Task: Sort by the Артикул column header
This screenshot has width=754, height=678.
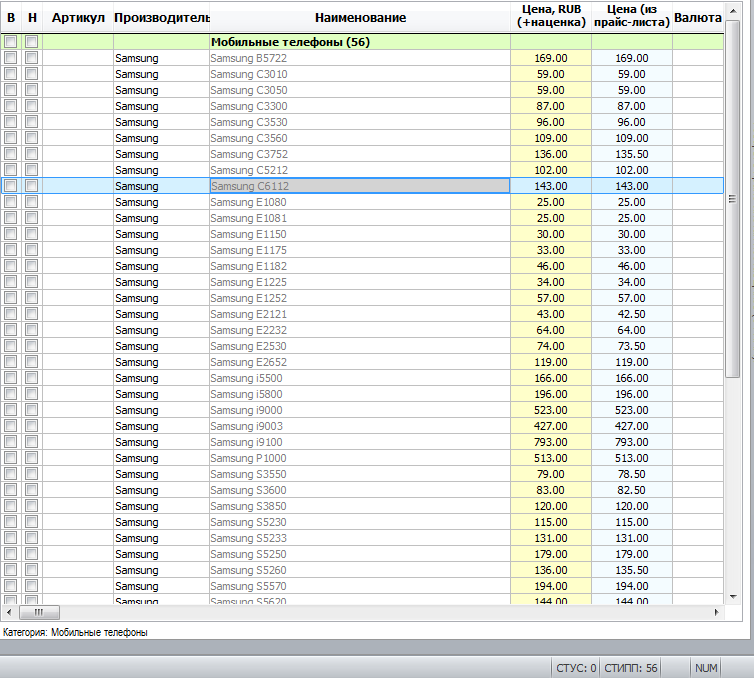Action: tap(78, 17)
